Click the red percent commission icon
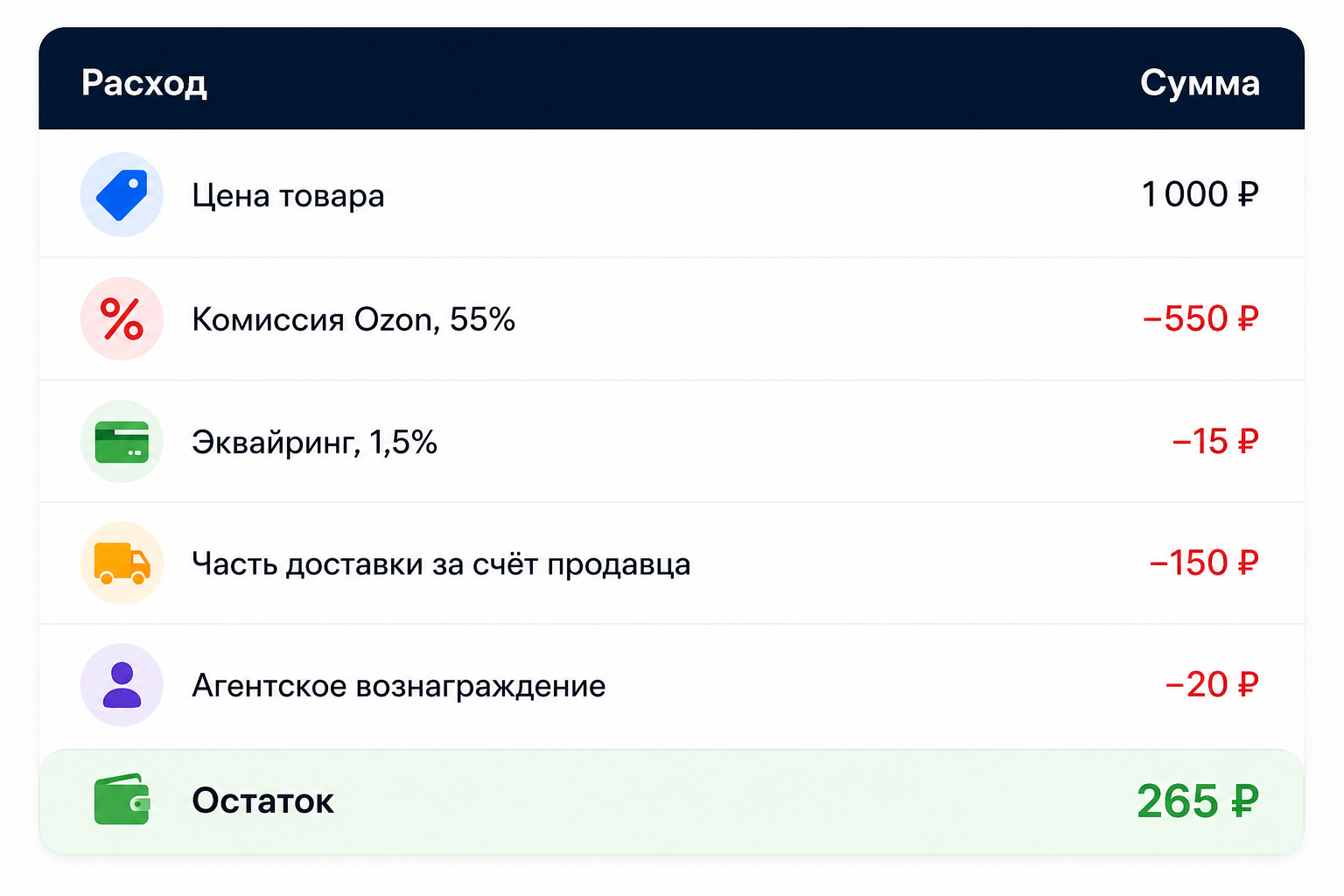The image size is (1344, 896). 122,318
